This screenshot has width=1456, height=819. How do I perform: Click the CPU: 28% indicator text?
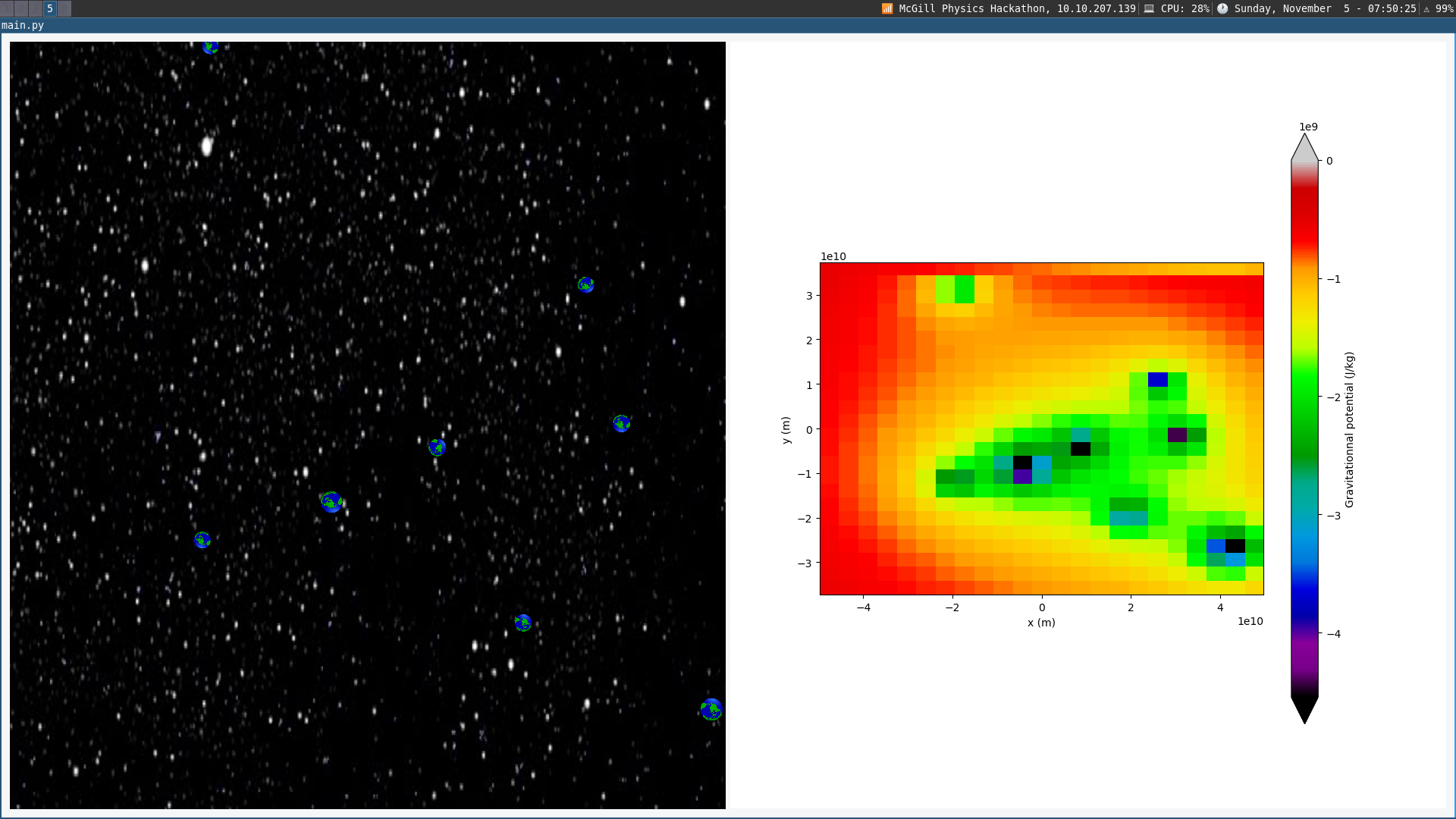(x=1185, y=8)
